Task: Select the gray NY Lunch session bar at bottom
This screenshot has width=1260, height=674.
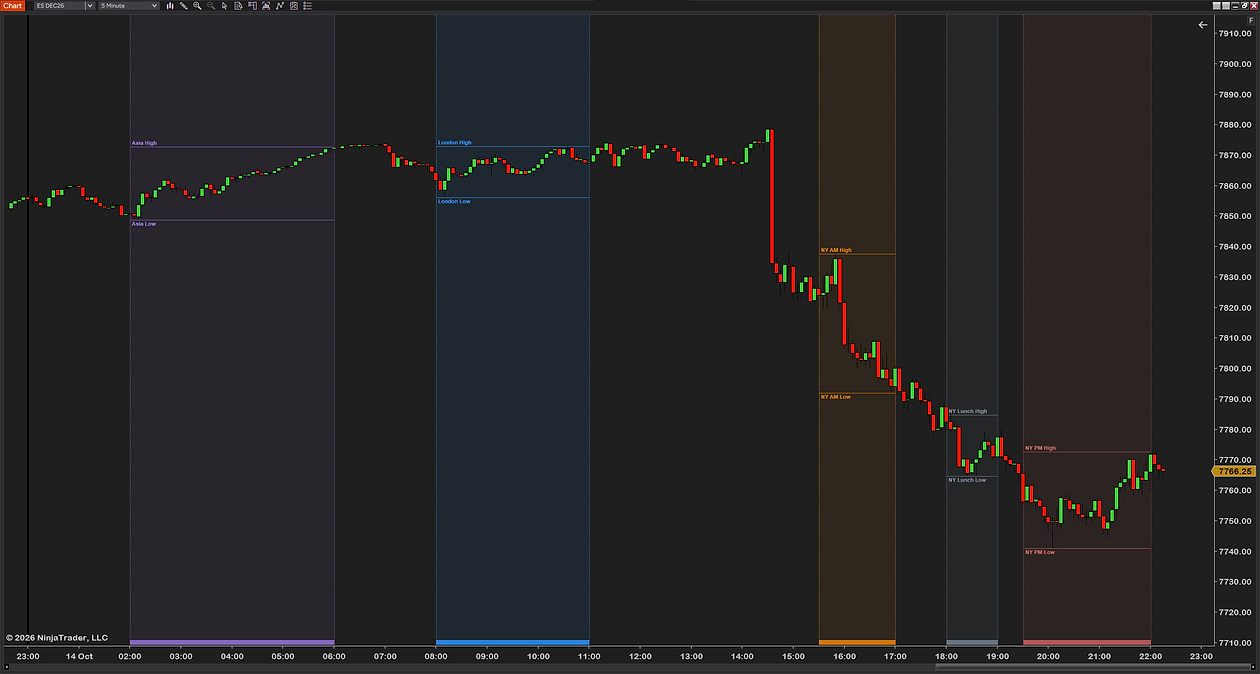Action: (x=972, y=642)
